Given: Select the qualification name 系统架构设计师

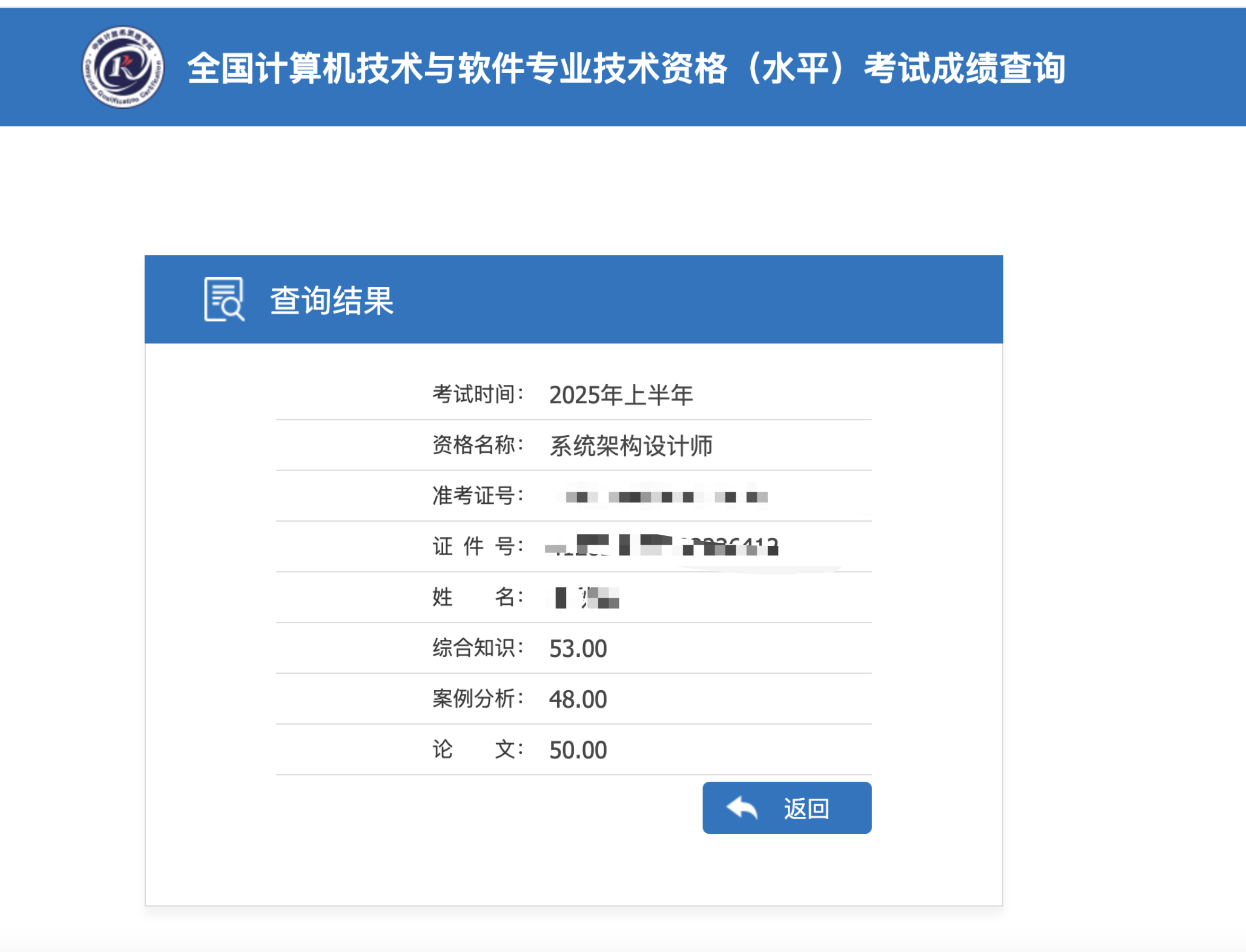Looking at the screenshot, I should click(630, 446).
